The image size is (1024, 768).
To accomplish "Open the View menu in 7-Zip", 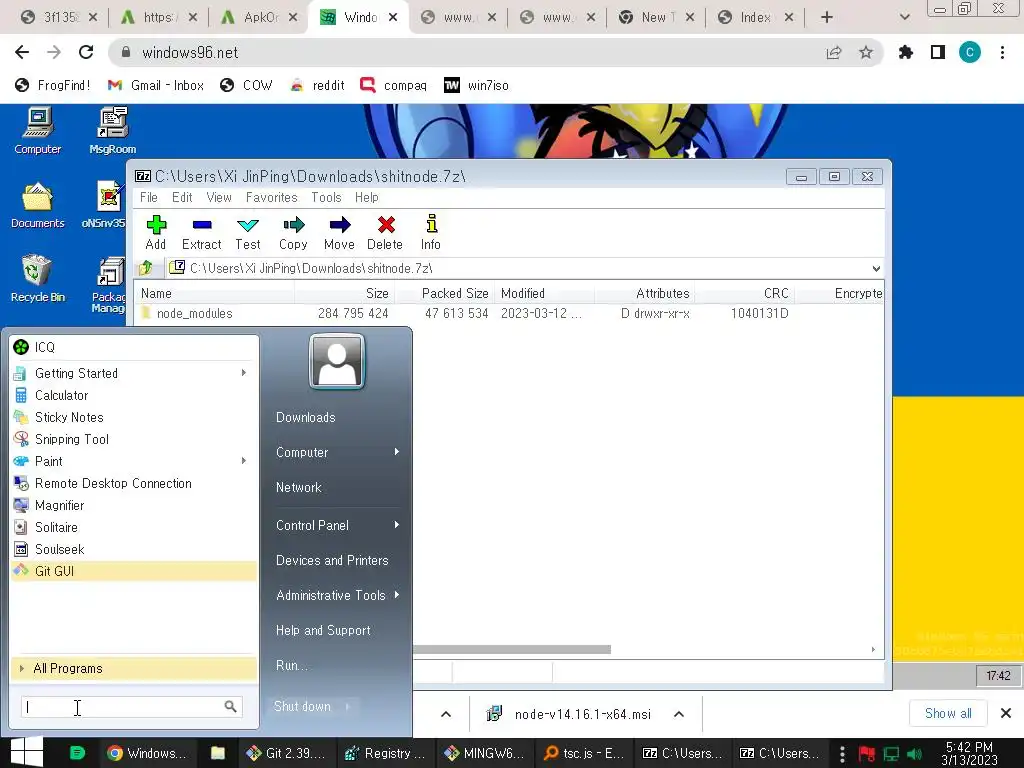I will pyautogui.click(x=219, y=197).
